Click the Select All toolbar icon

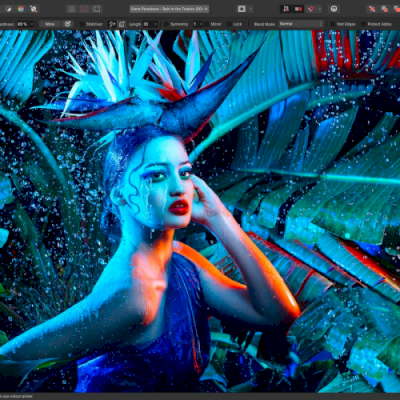(x=72, y=9)
